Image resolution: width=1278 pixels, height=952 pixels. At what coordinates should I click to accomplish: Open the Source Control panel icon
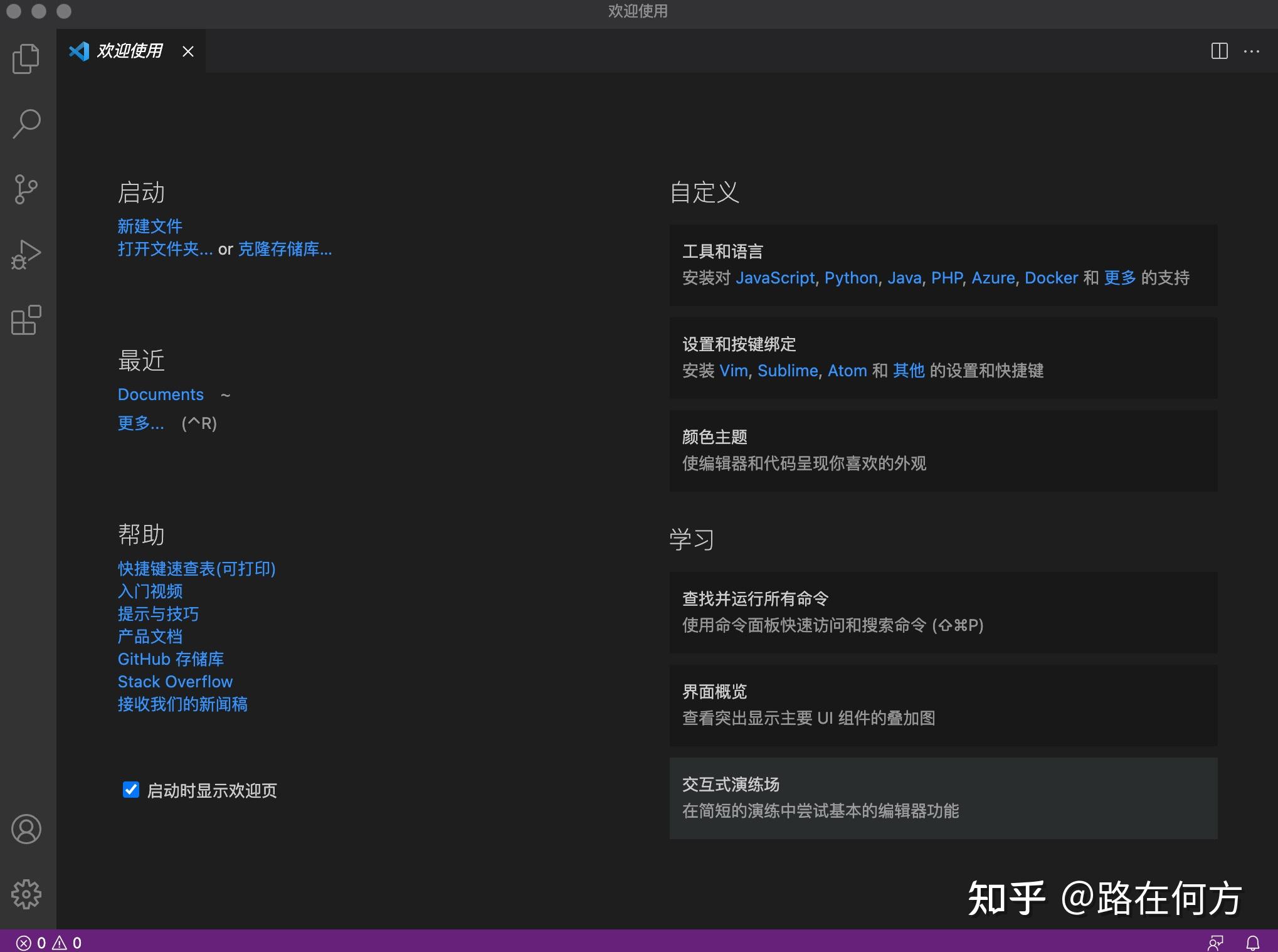(x=26, y=189)
